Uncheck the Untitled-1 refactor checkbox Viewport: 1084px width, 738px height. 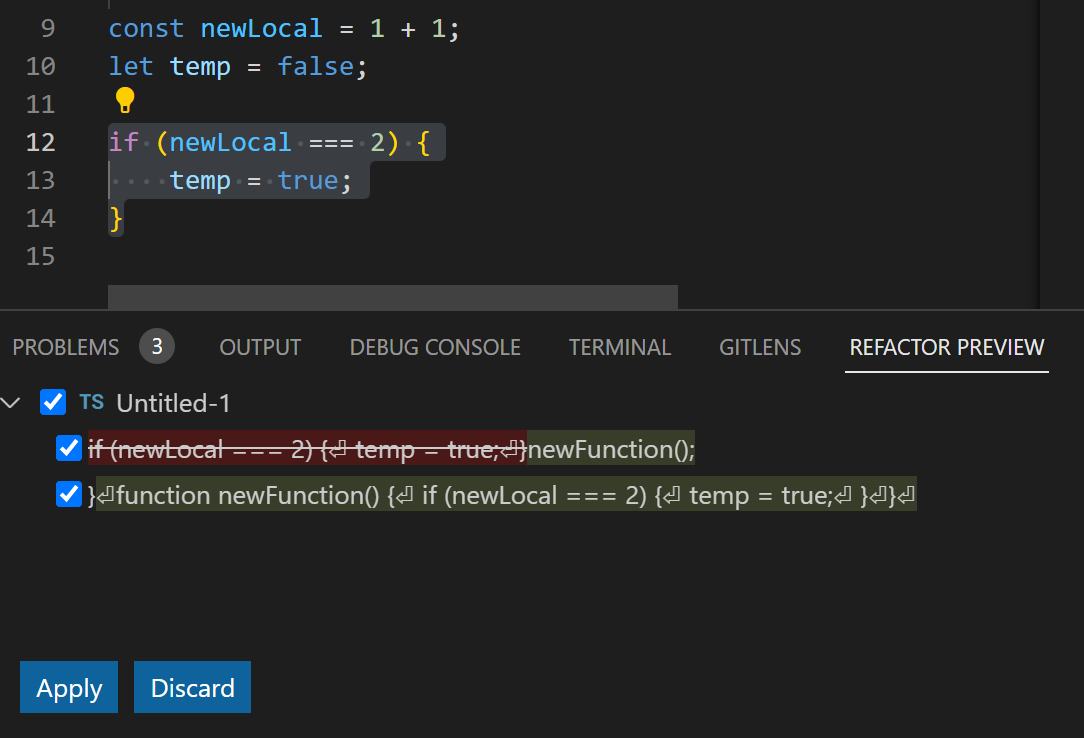[52, 402]
